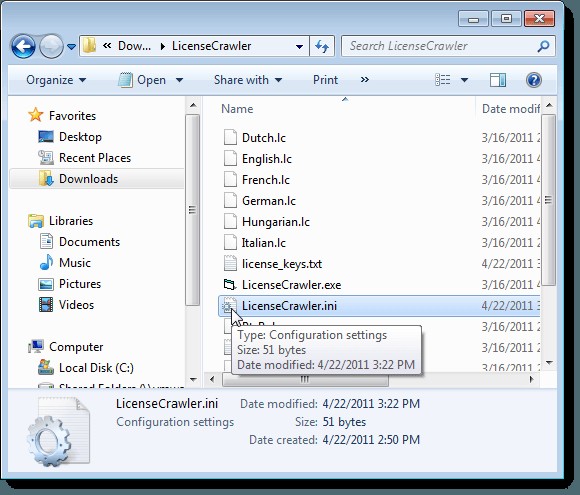Select the Italian.lc file
The image size is (580, 495).
264,243
